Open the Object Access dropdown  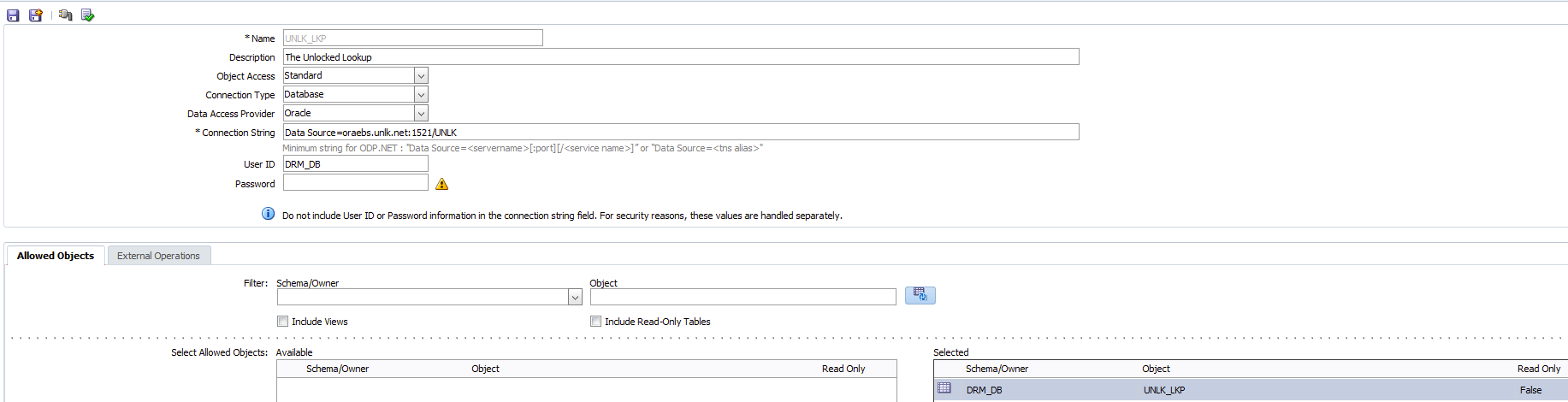point(421,76)
